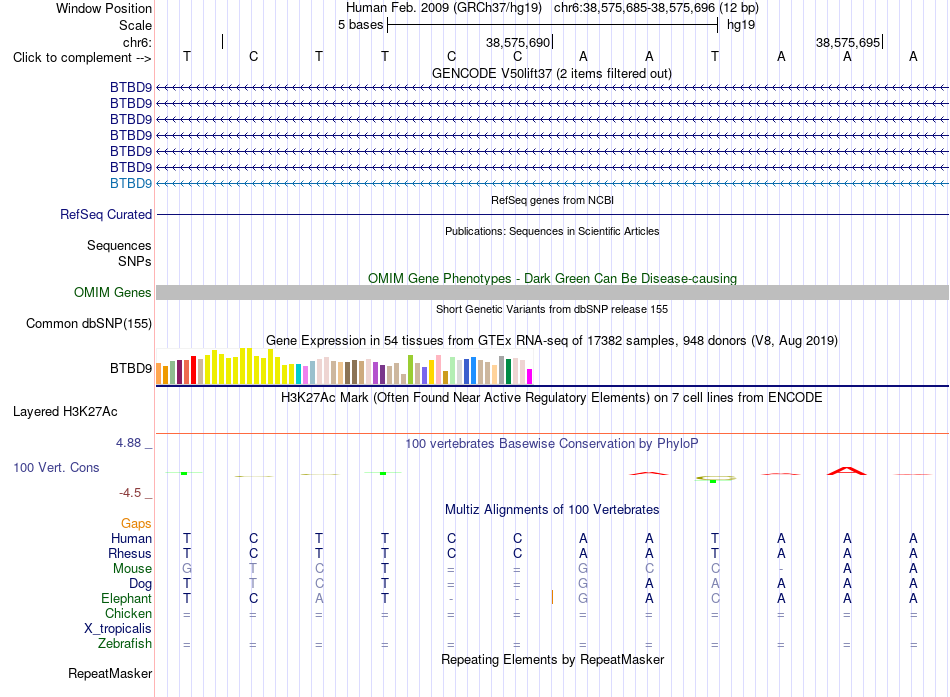Click the SNPs track label

click(x=135, y=261)
